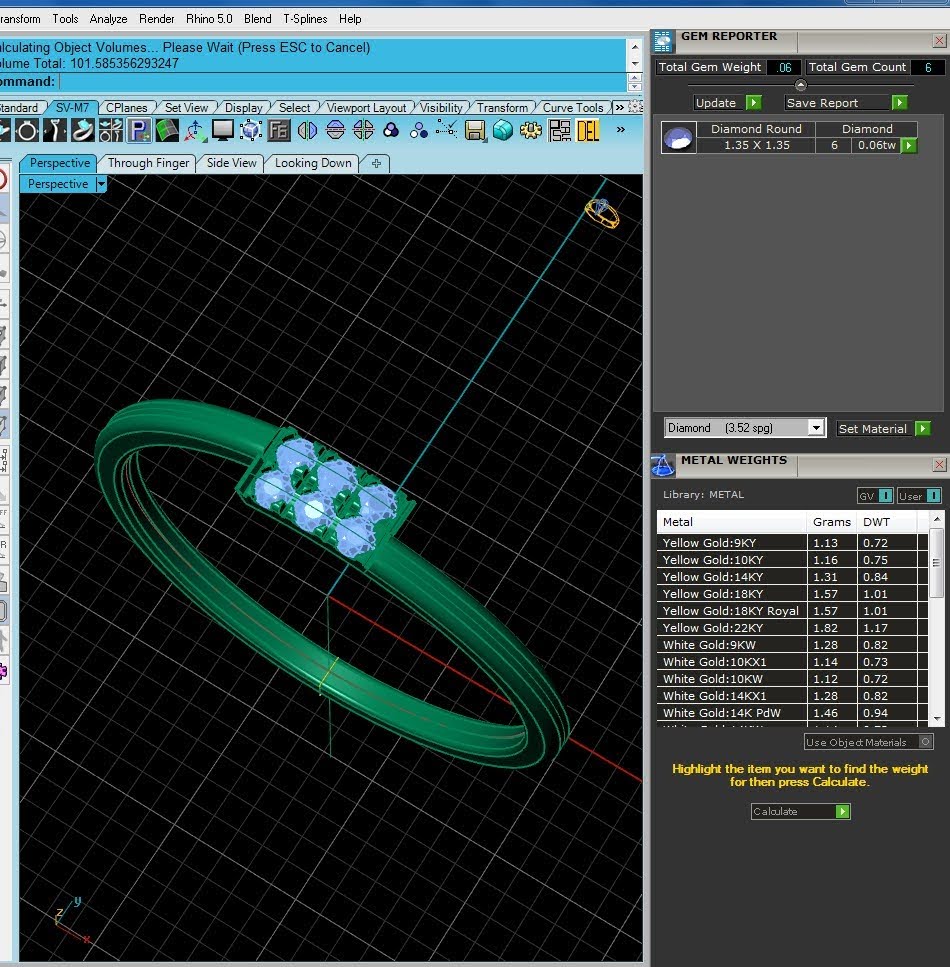This screenshot has width=950, height=967.
Task: Click green arrow beside Save Report
Action: (x=899, y=102)
